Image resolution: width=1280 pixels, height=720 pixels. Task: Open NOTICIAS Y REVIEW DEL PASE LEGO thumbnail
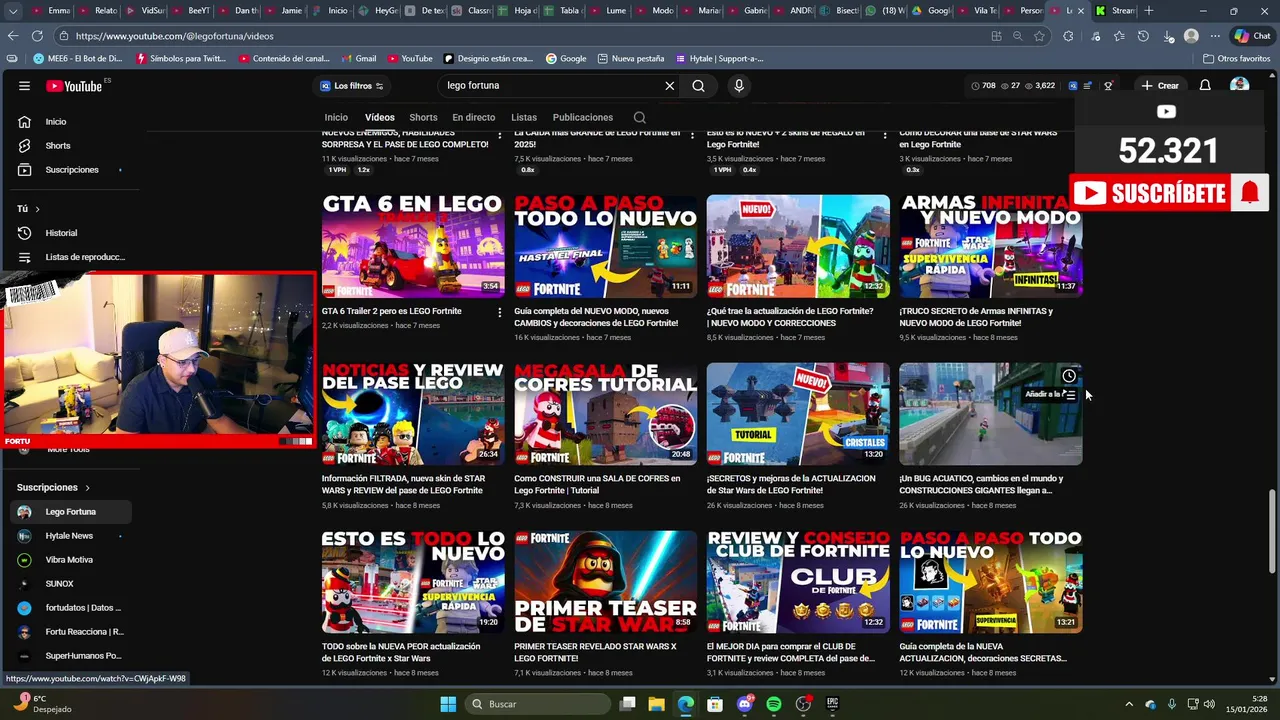tap(413, 414)
